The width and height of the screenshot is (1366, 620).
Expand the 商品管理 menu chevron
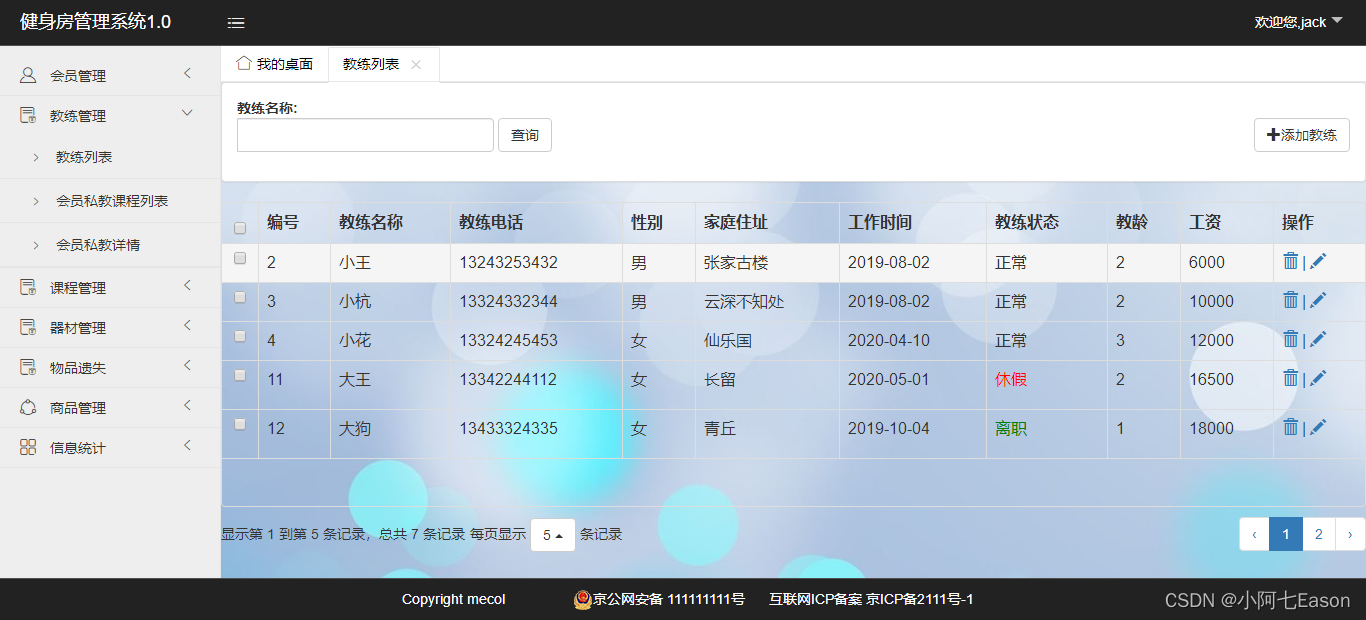187,405
